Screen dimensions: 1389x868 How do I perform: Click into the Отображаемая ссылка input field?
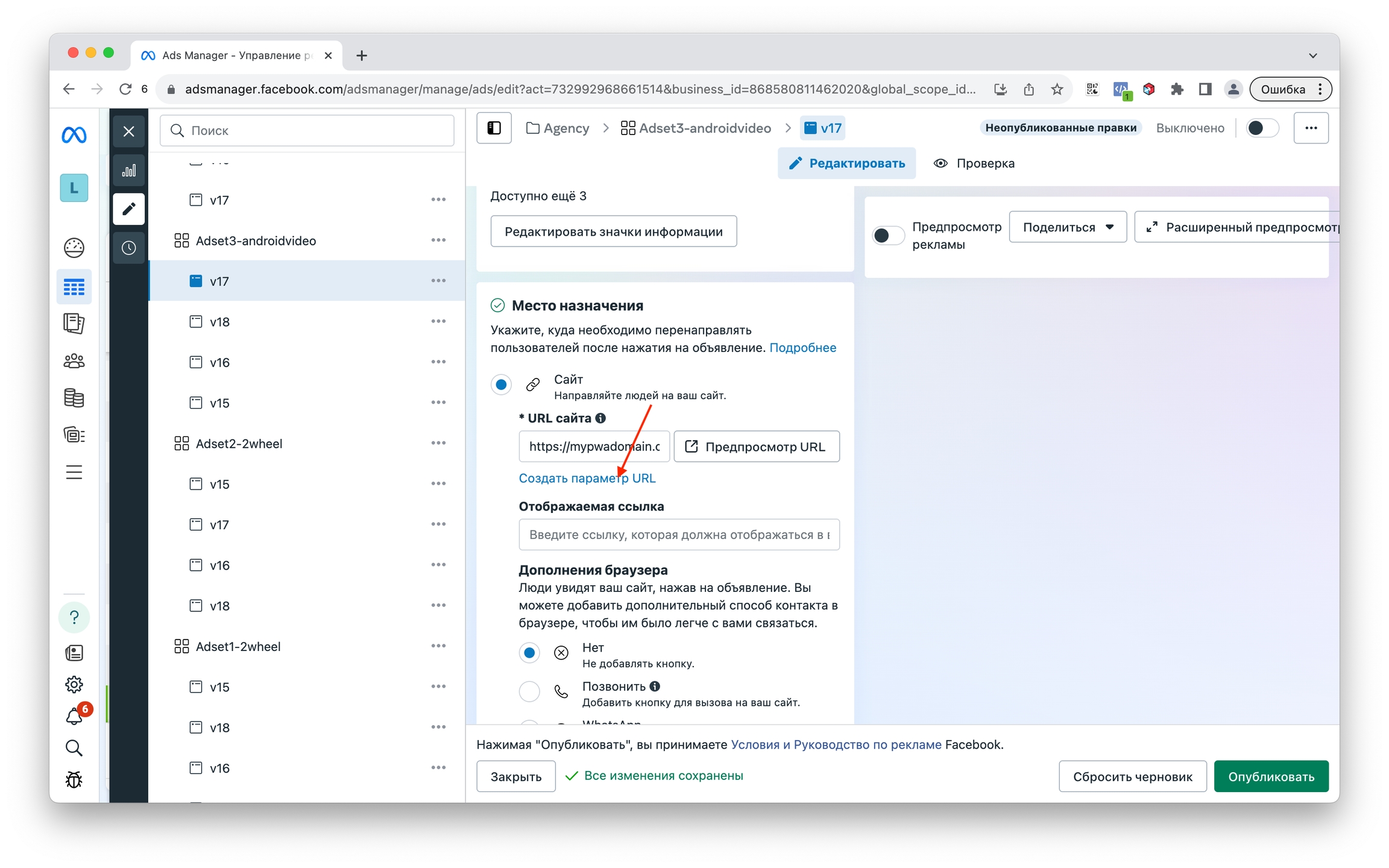(679, 535)
